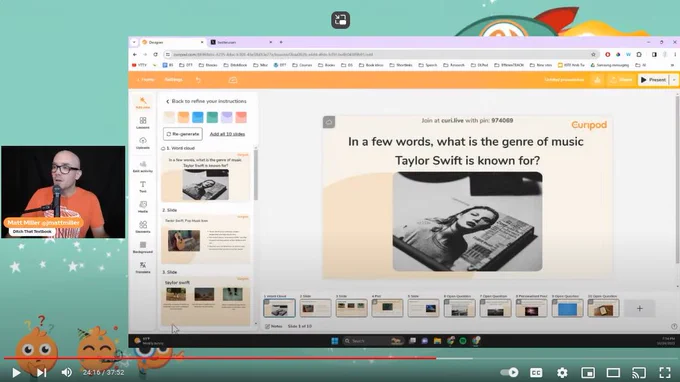Switch to the Designer browser tab
The height and width of the screenshot is (382, 680).
coord(173,42)
